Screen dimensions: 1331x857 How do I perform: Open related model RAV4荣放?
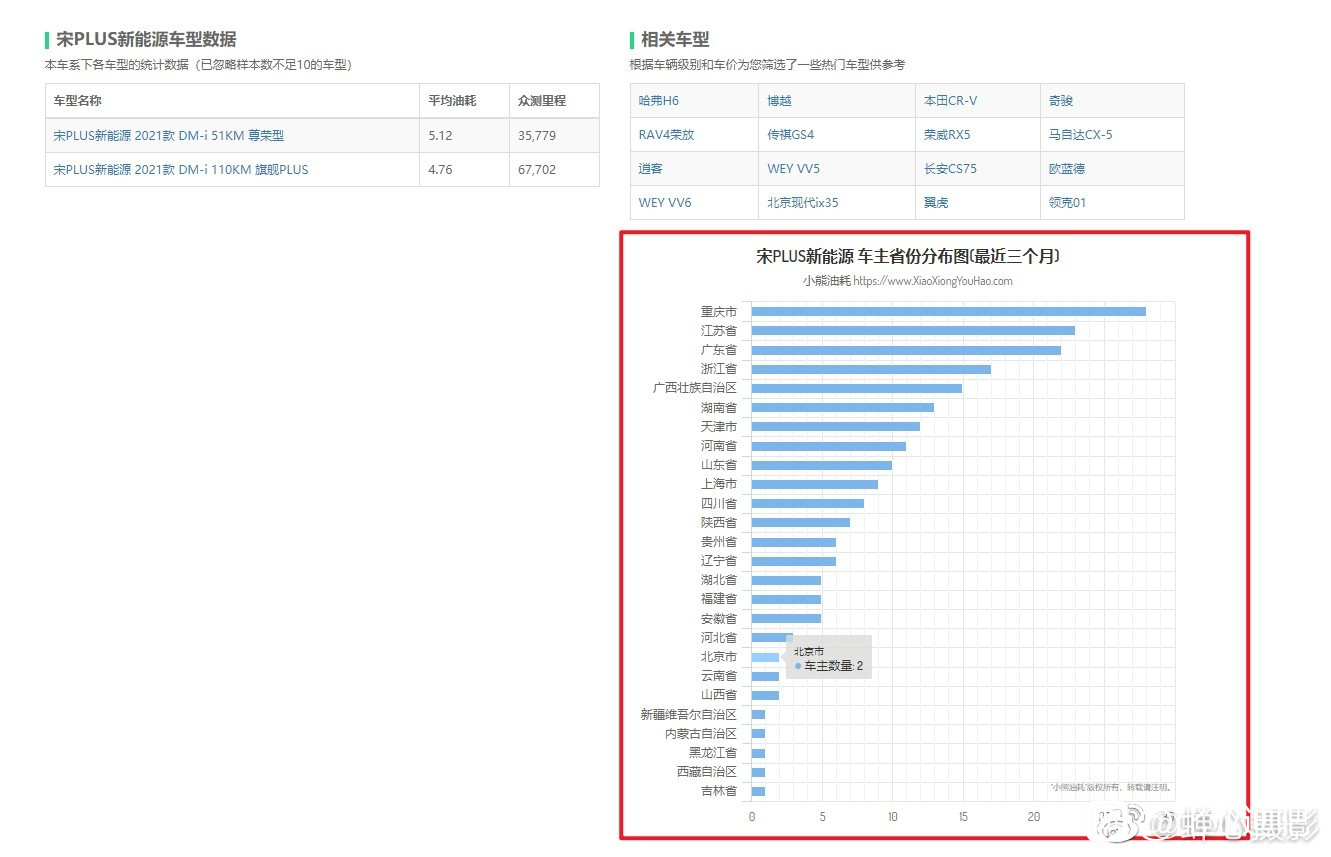click(666, 135)
